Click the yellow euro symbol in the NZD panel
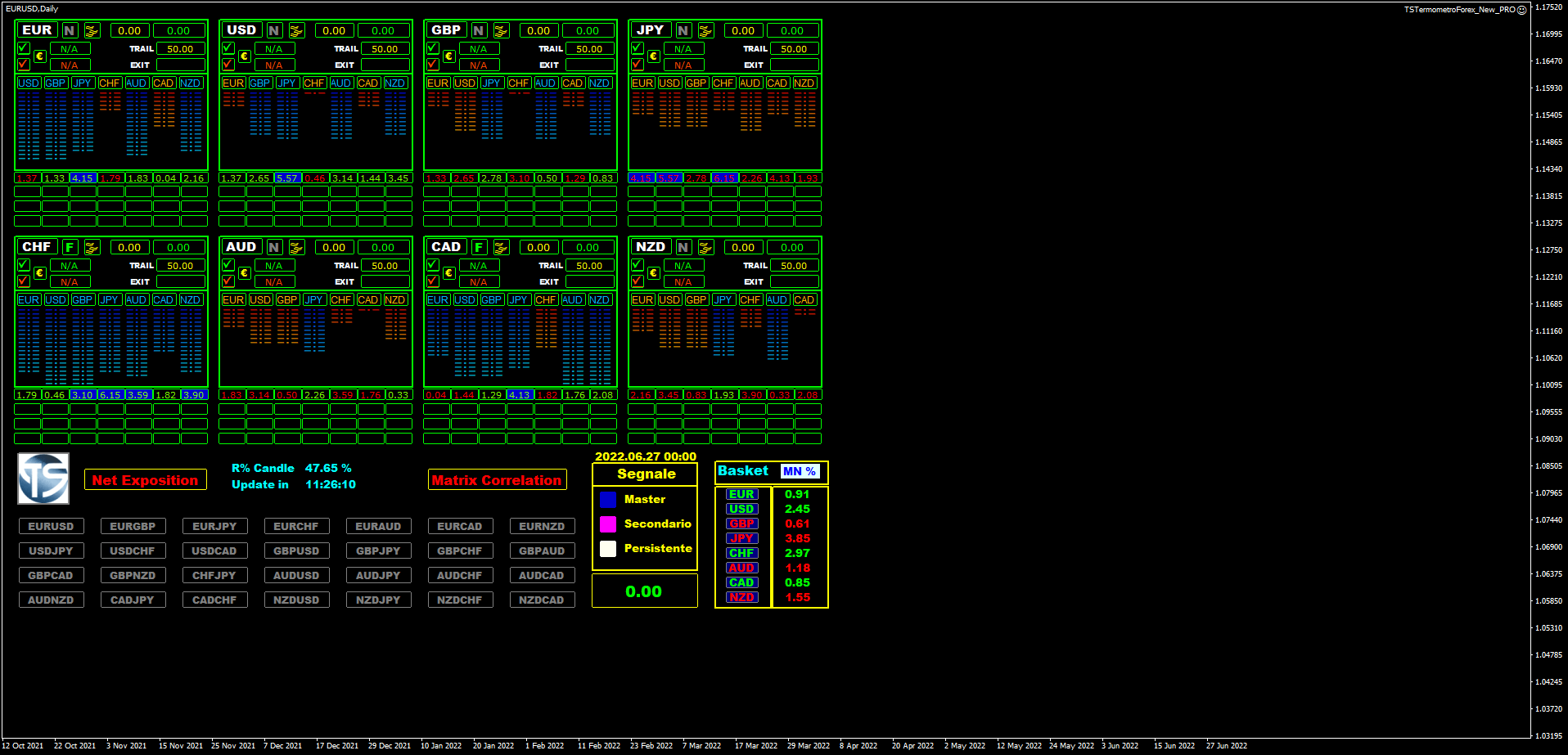 click(x=653, y=273)
